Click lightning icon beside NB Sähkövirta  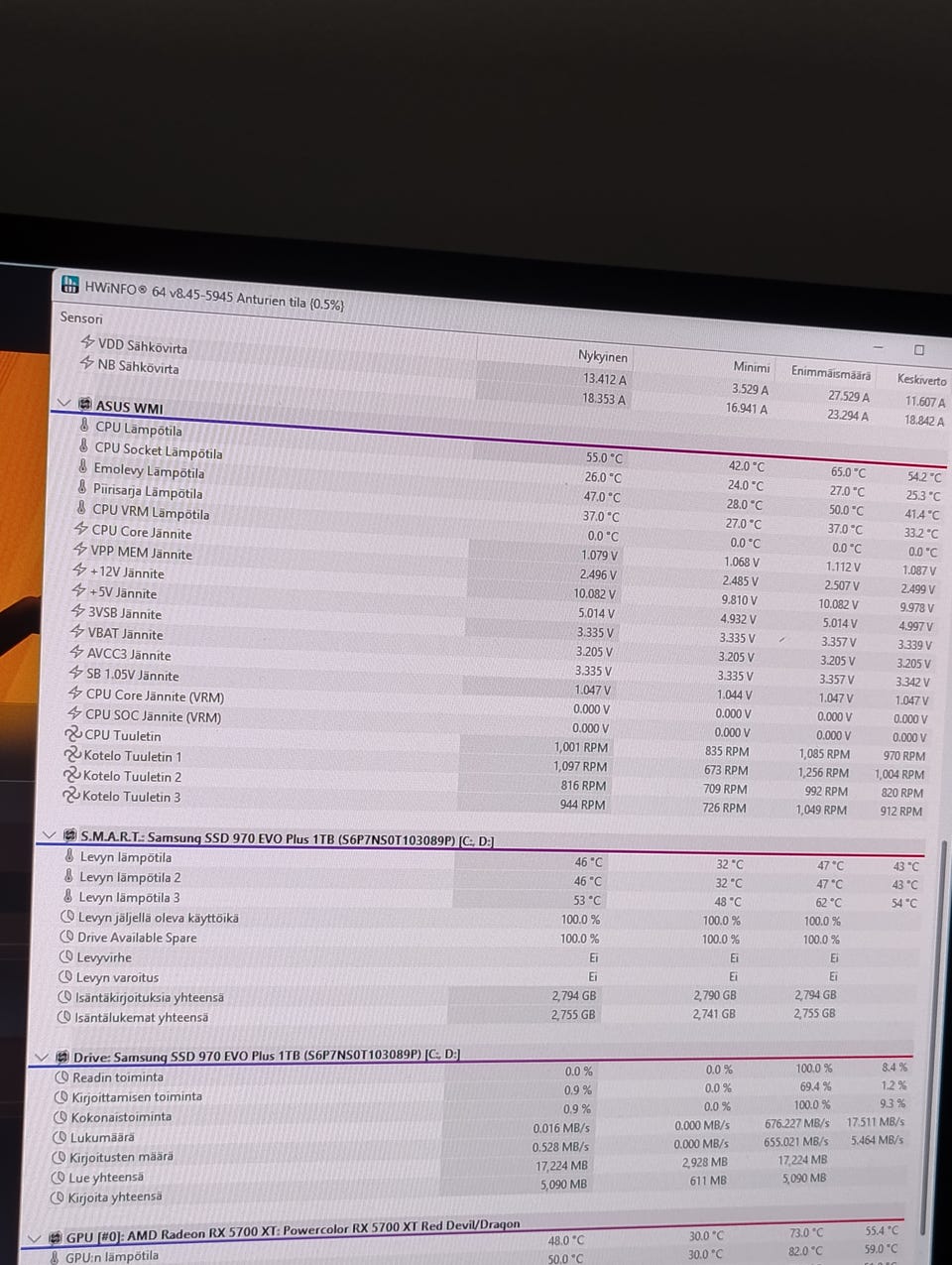(x=86, y=362)
